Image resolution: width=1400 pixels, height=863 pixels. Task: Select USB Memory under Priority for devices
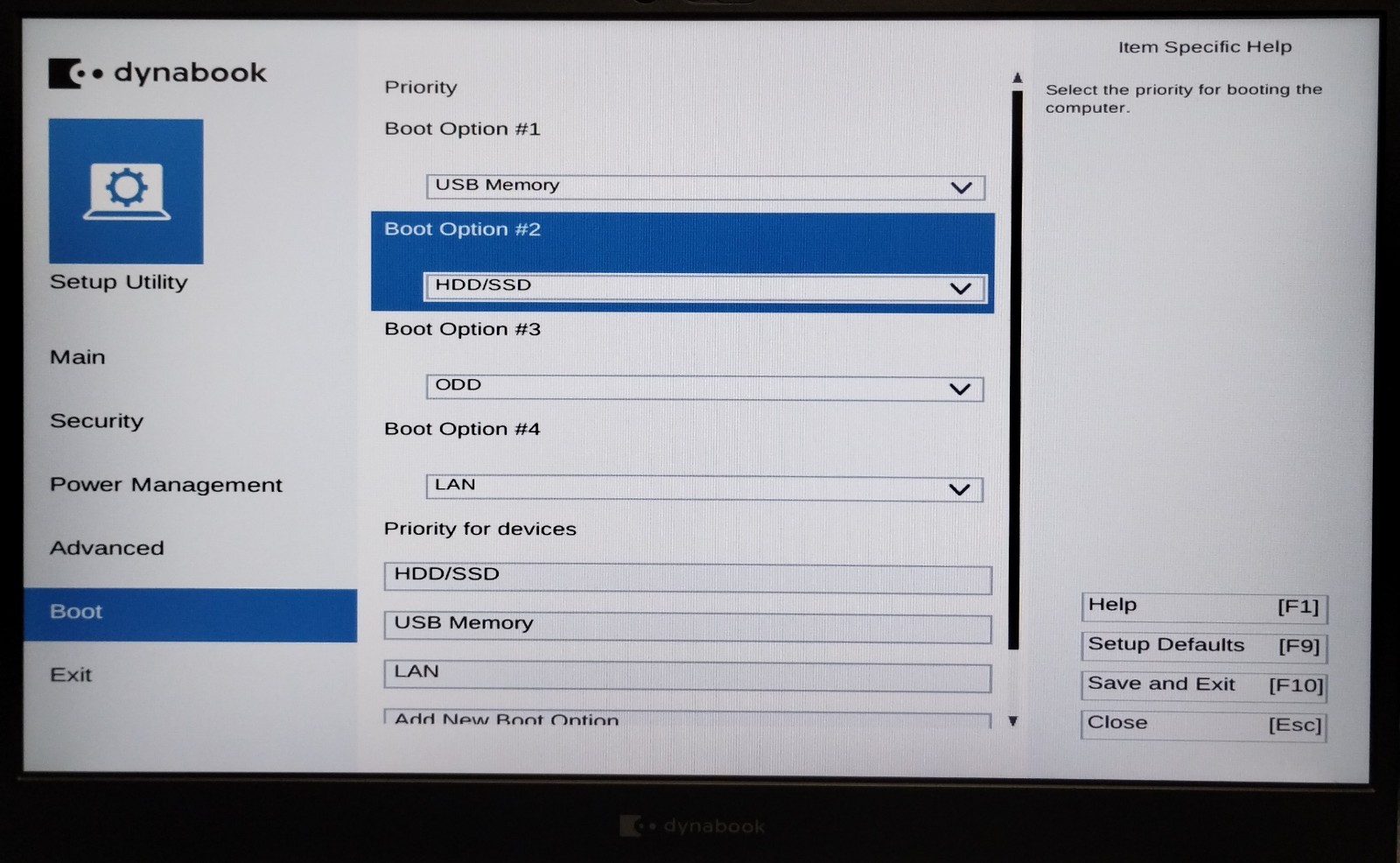click(688, 628)
